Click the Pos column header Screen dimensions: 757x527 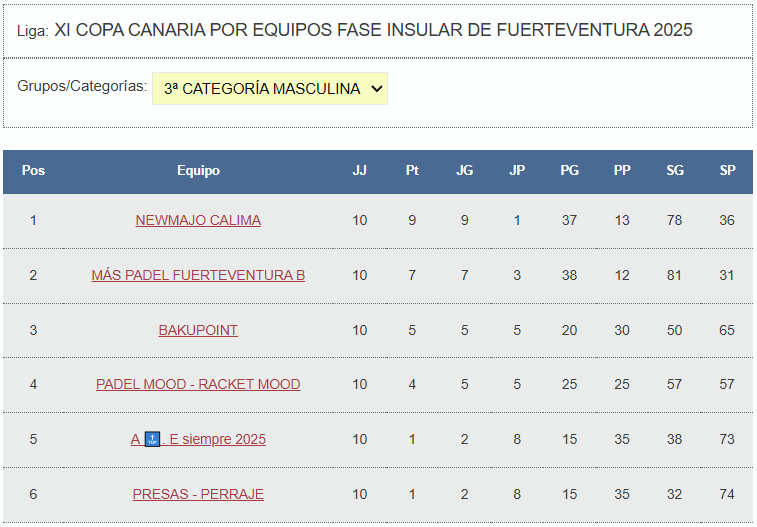click(x=33, y=171)
